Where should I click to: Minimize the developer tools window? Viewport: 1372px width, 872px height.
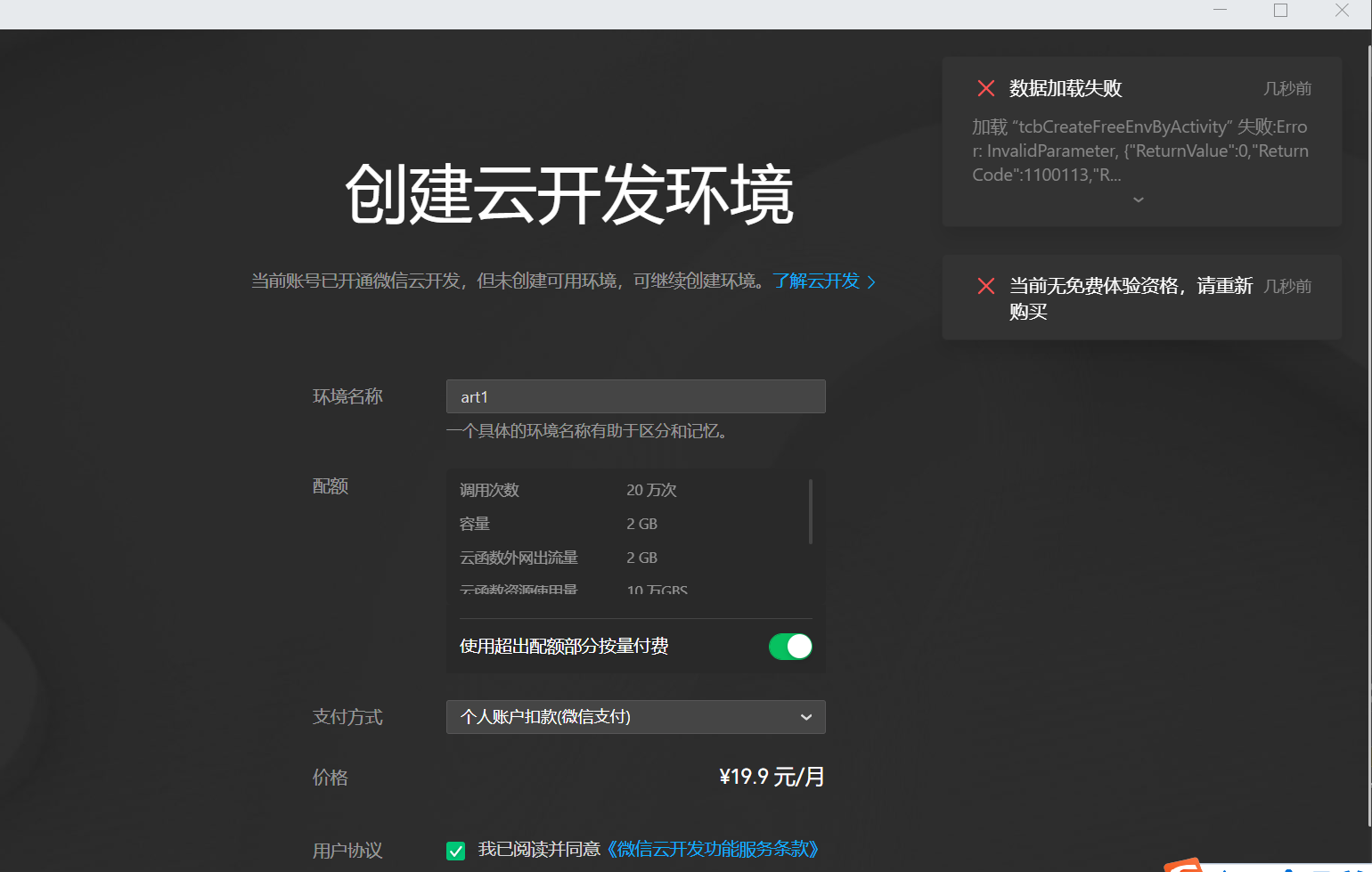click(x=1220, y=10)
